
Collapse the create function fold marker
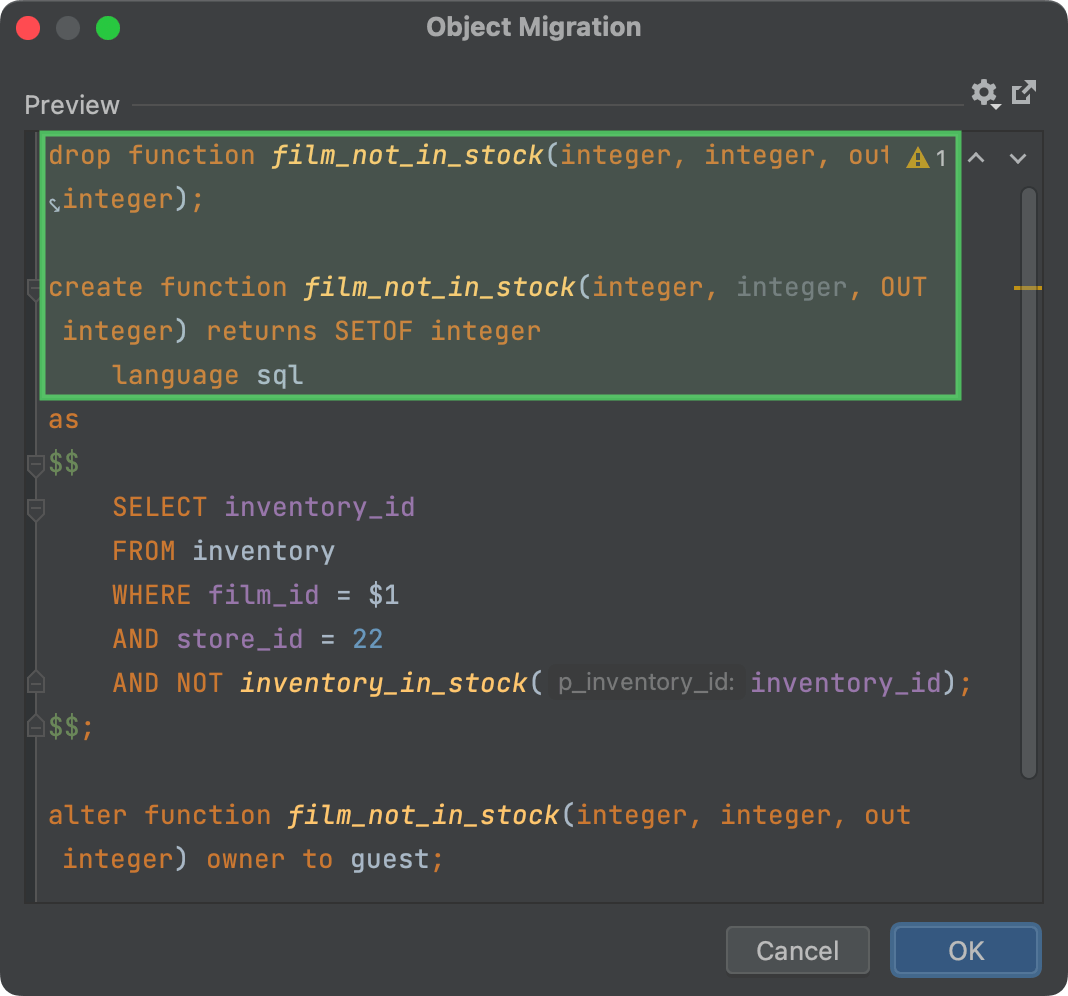tap(35, 289)
